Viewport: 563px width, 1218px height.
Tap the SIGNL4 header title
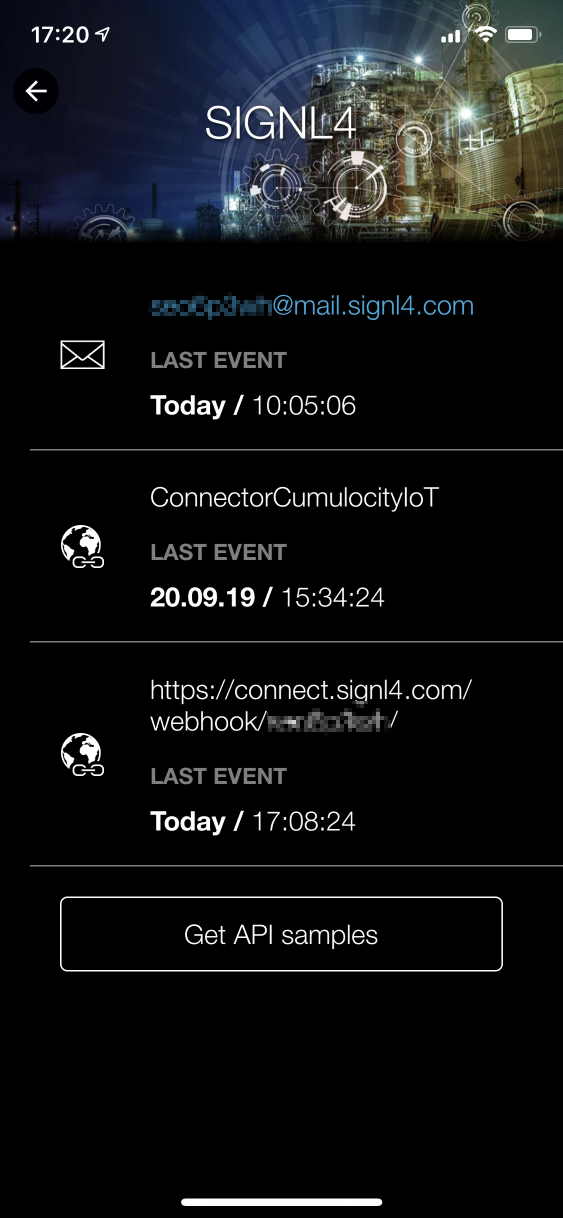pos(281,123)
